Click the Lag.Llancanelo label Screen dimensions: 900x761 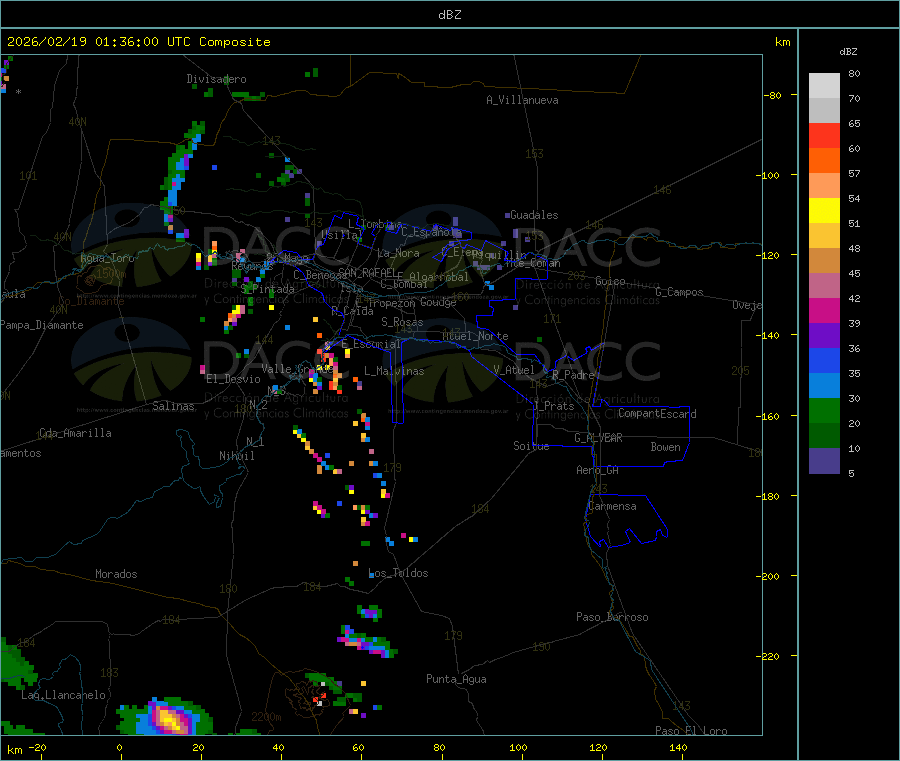pos(63,695)
